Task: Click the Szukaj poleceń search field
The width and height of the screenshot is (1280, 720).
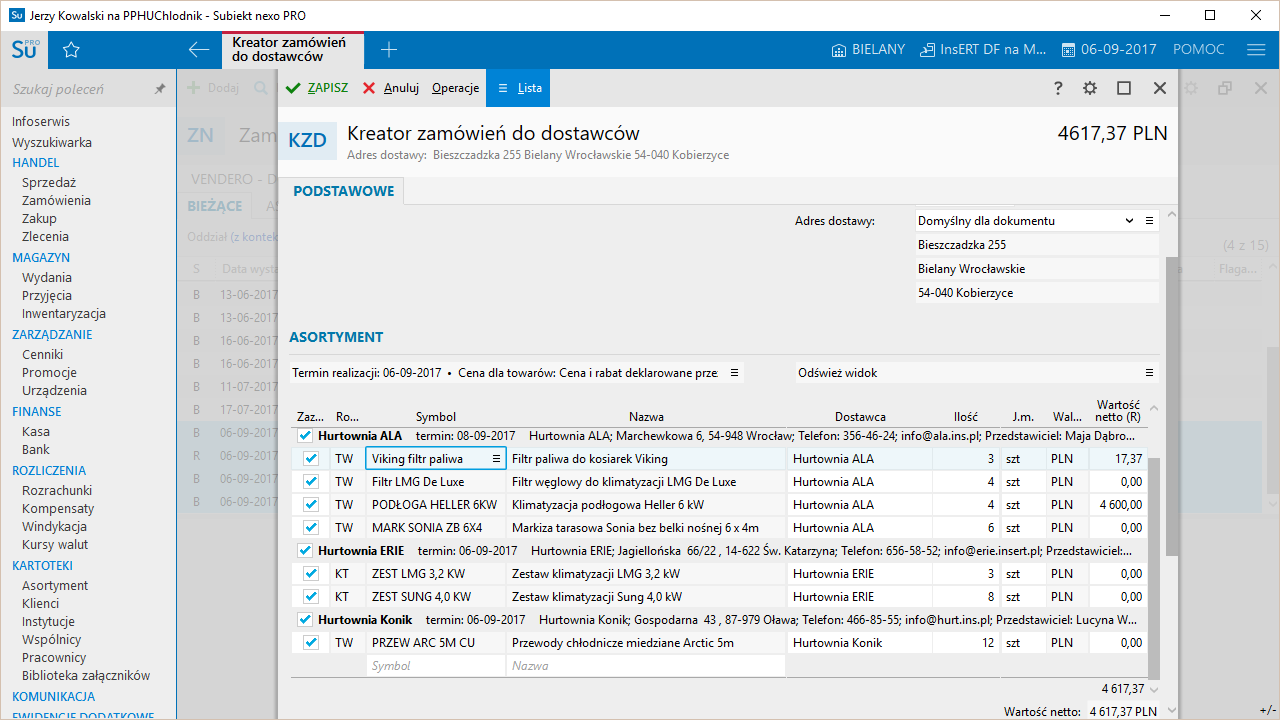Action: [78, 89]
